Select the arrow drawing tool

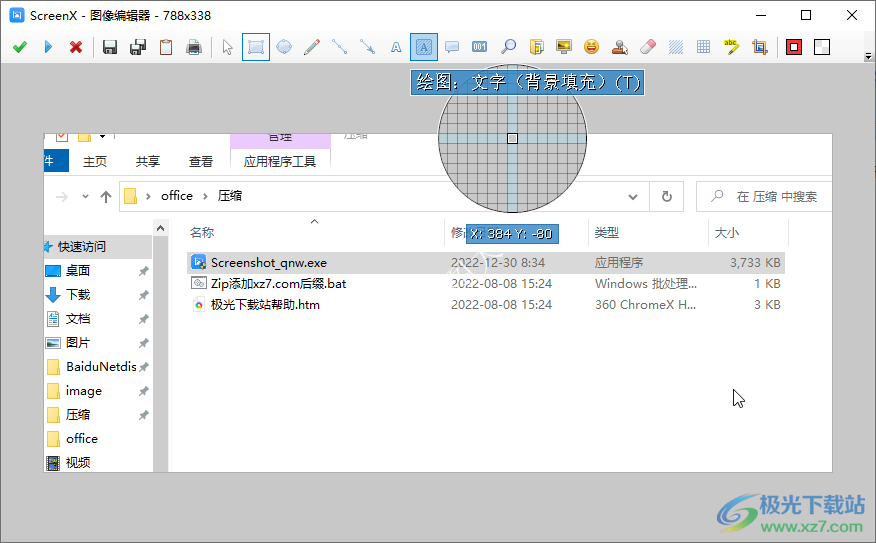pos(368,47)
